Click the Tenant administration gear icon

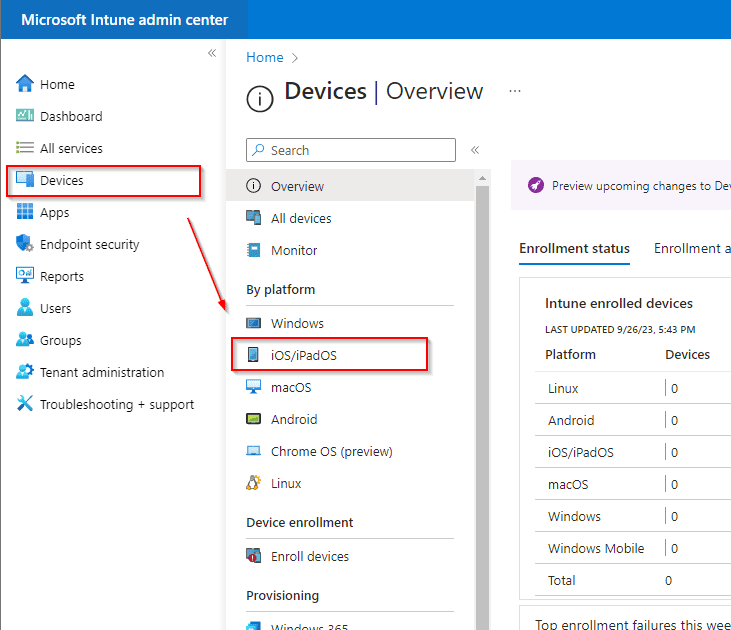[25, 372]
